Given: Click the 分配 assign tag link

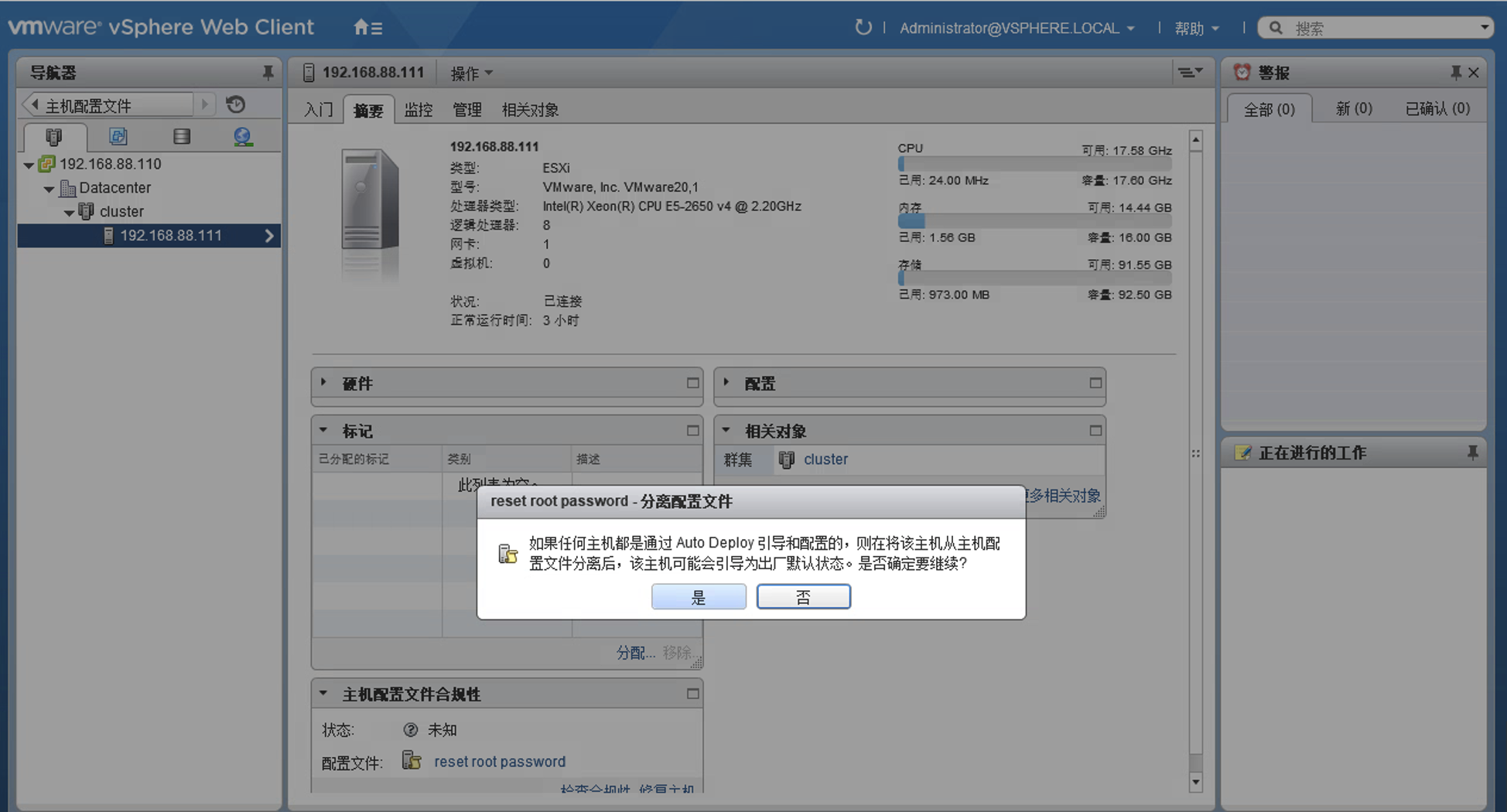Looking at the screenshot, I should click(635, 653).
